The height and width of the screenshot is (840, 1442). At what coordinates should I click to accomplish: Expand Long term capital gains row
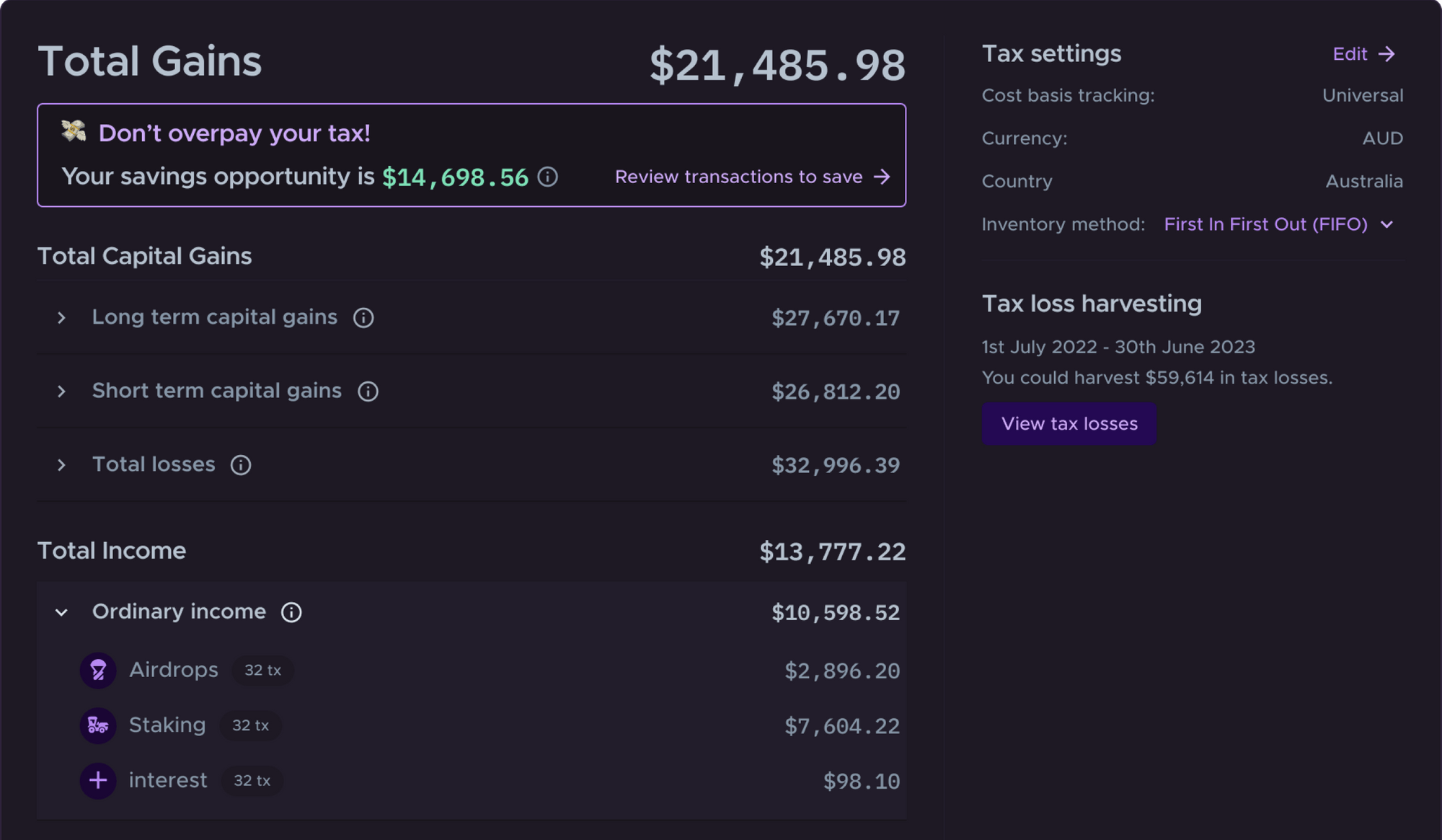[61, 318]
